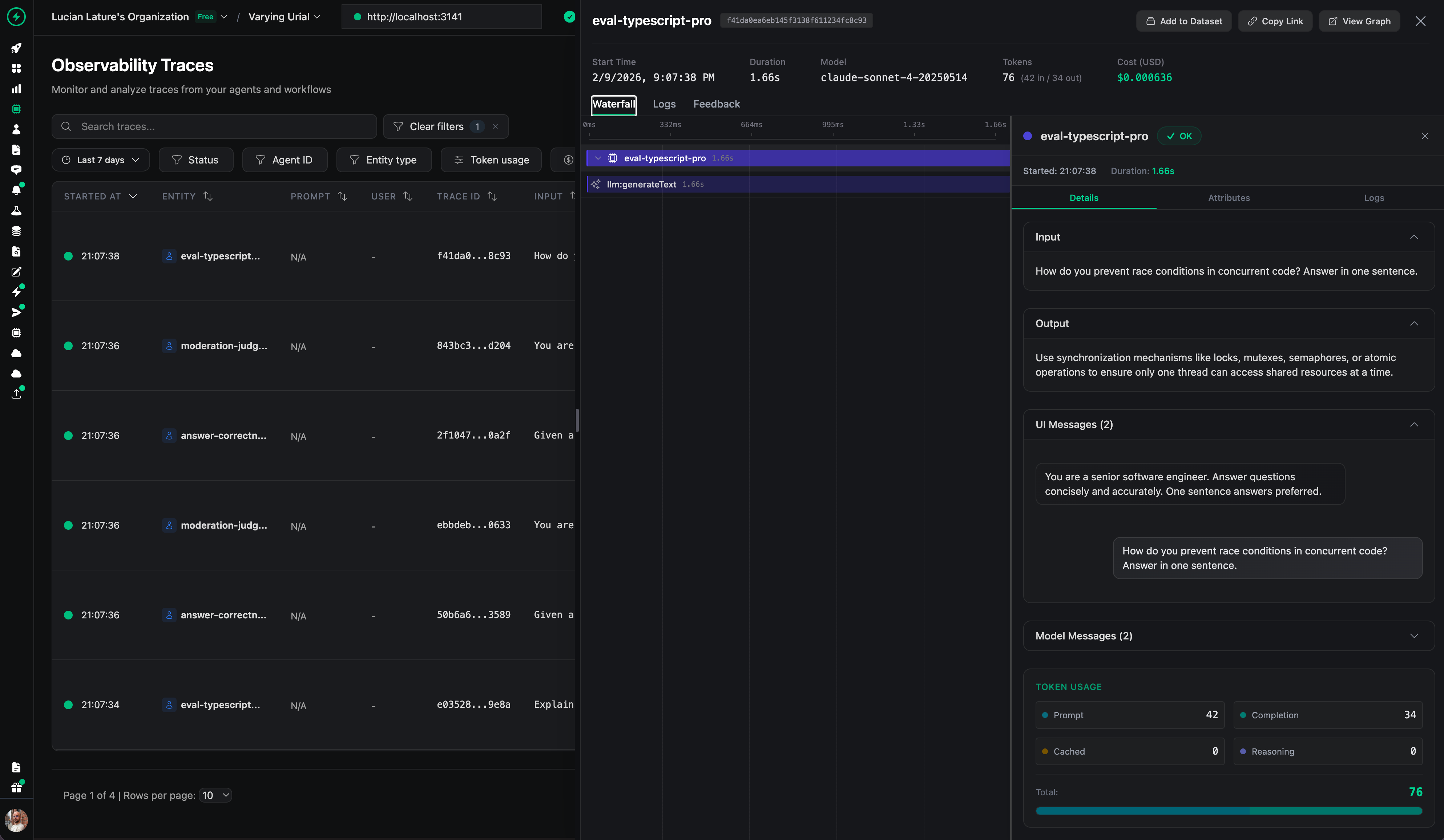
Task: Collapse the Output section
Action: pyautogui.click(x=1413, y=323)
